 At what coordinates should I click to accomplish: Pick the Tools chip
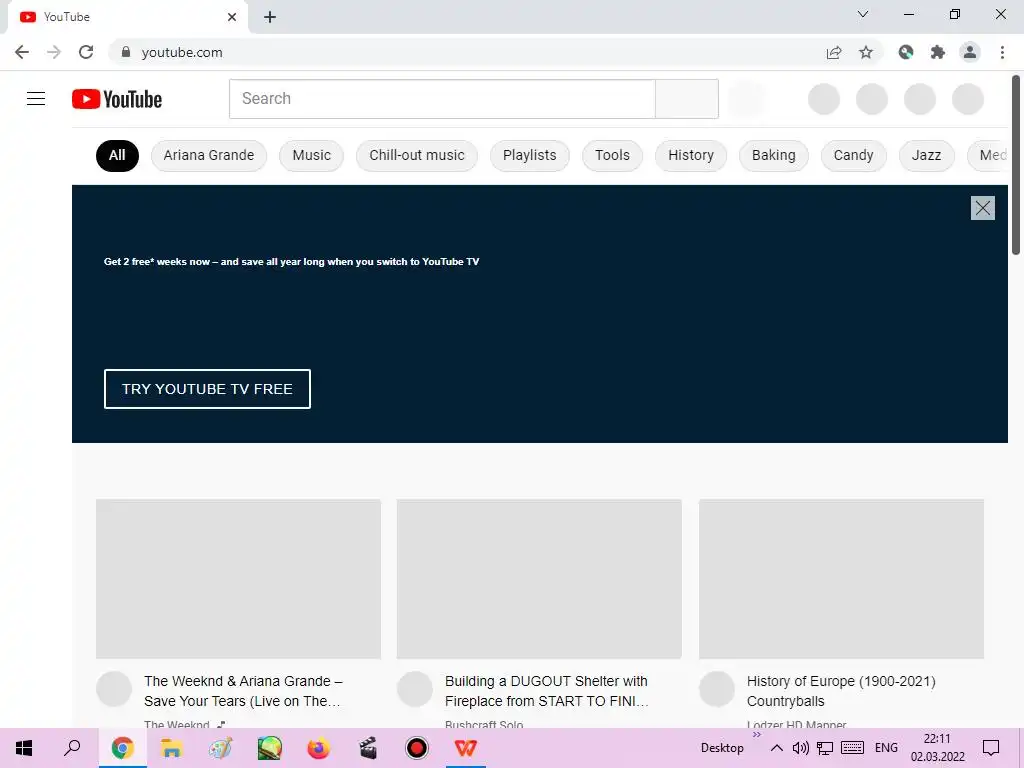pyautogui.click(x=613, y=155)
